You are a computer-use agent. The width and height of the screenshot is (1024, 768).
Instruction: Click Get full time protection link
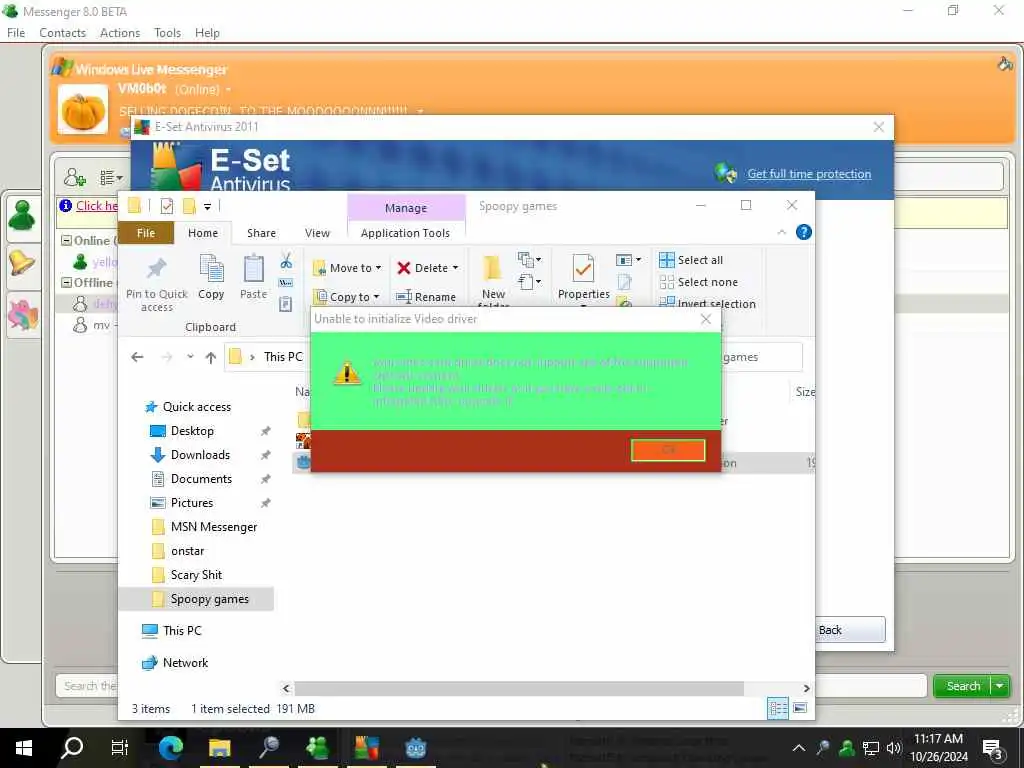pos(809,174)
